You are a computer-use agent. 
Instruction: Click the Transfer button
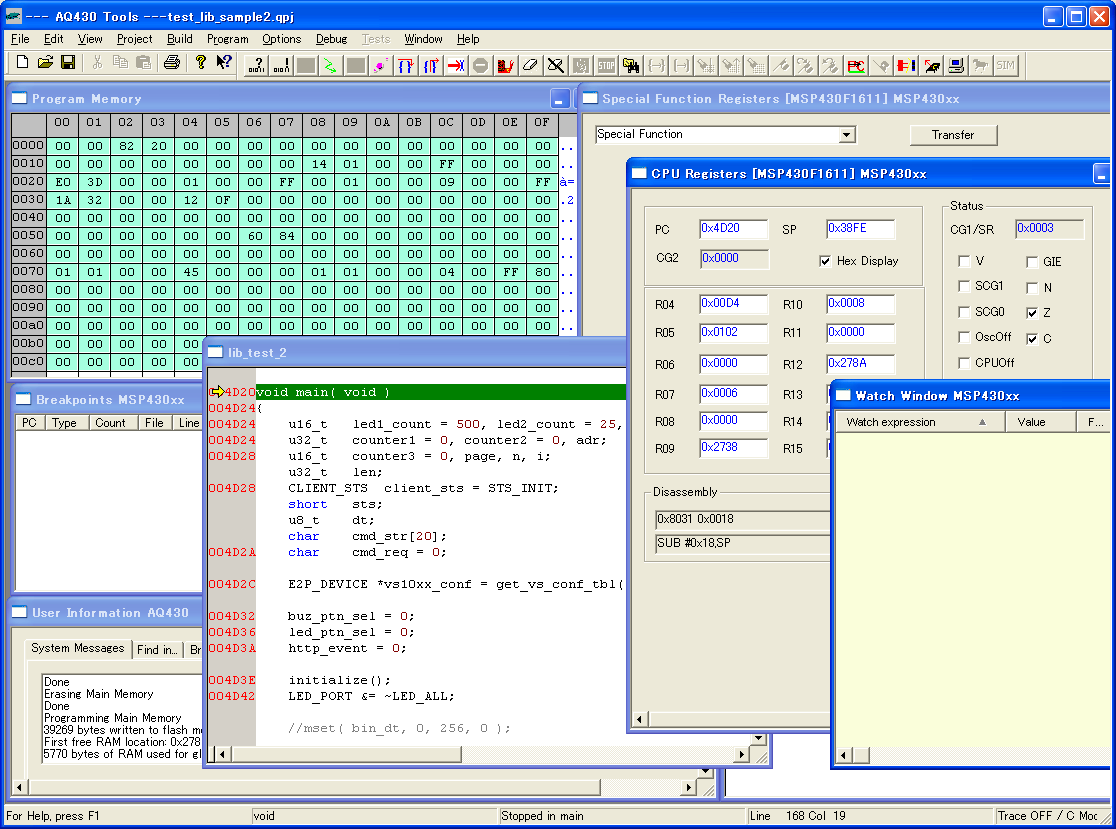tap(953, 134)
